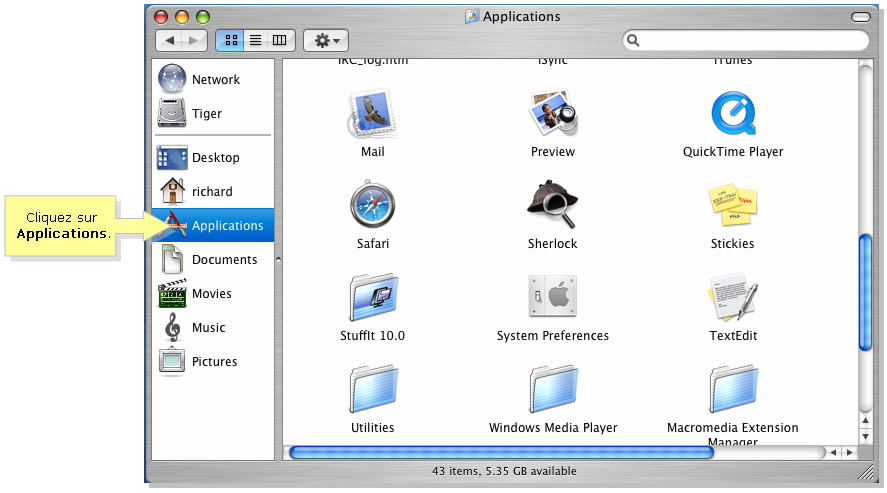Viewport: 887px width, 493px height.
Task: Click the 'Windows Media Player' label text
Action: tap(553, 427)
